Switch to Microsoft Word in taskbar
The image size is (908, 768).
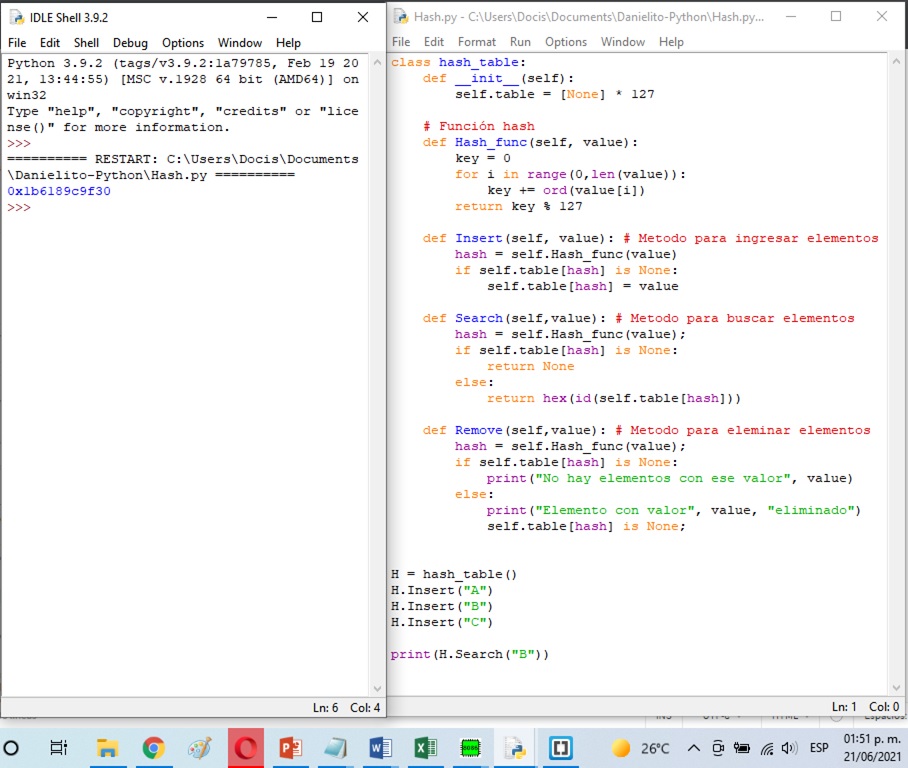click(x=381, y=748)
